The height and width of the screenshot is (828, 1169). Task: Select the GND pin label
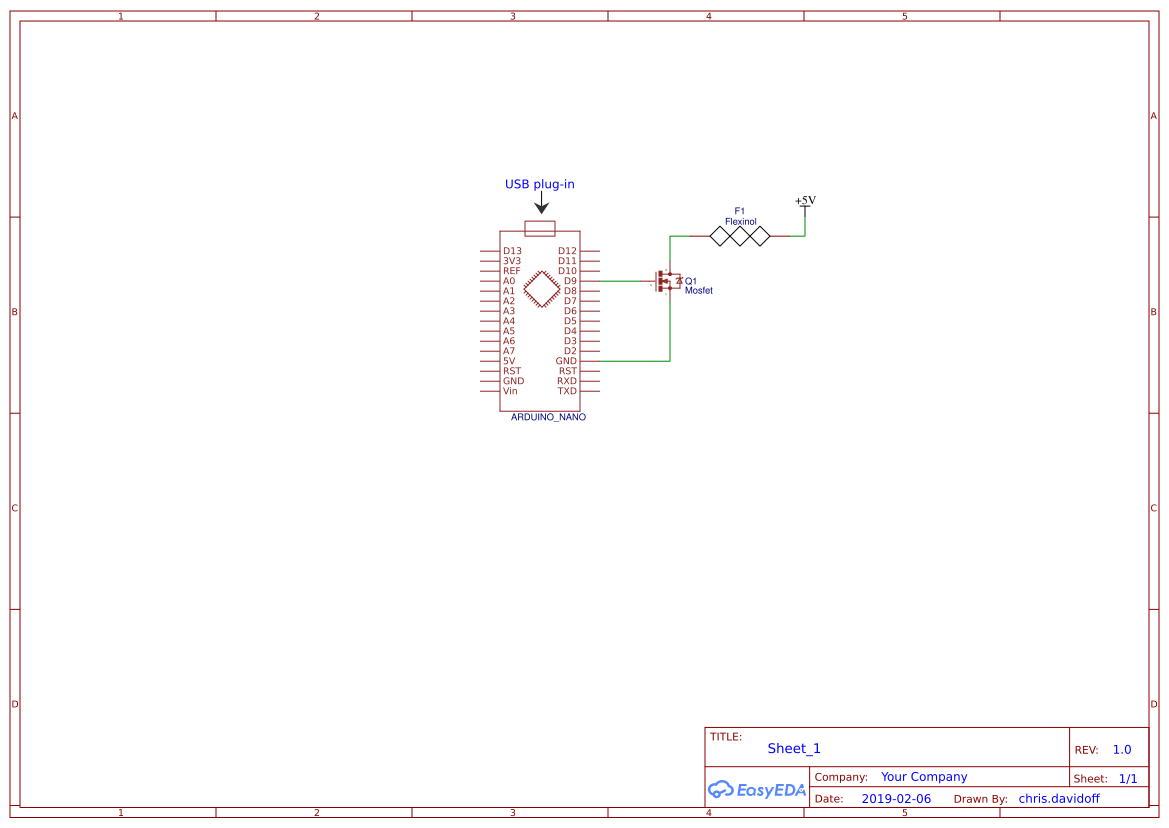pos(566,360)
